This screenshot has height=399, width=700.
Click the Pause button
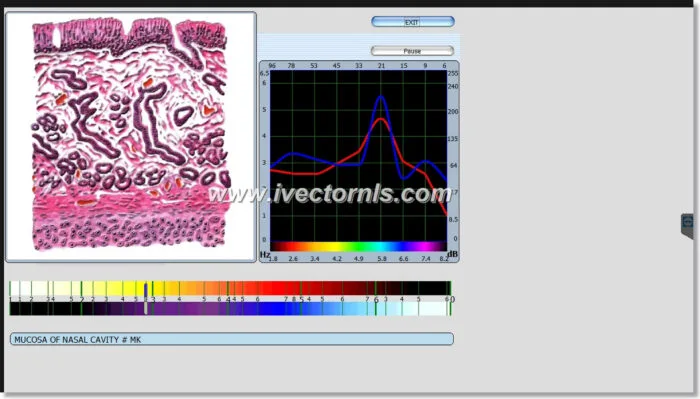(x=412, y=51)
